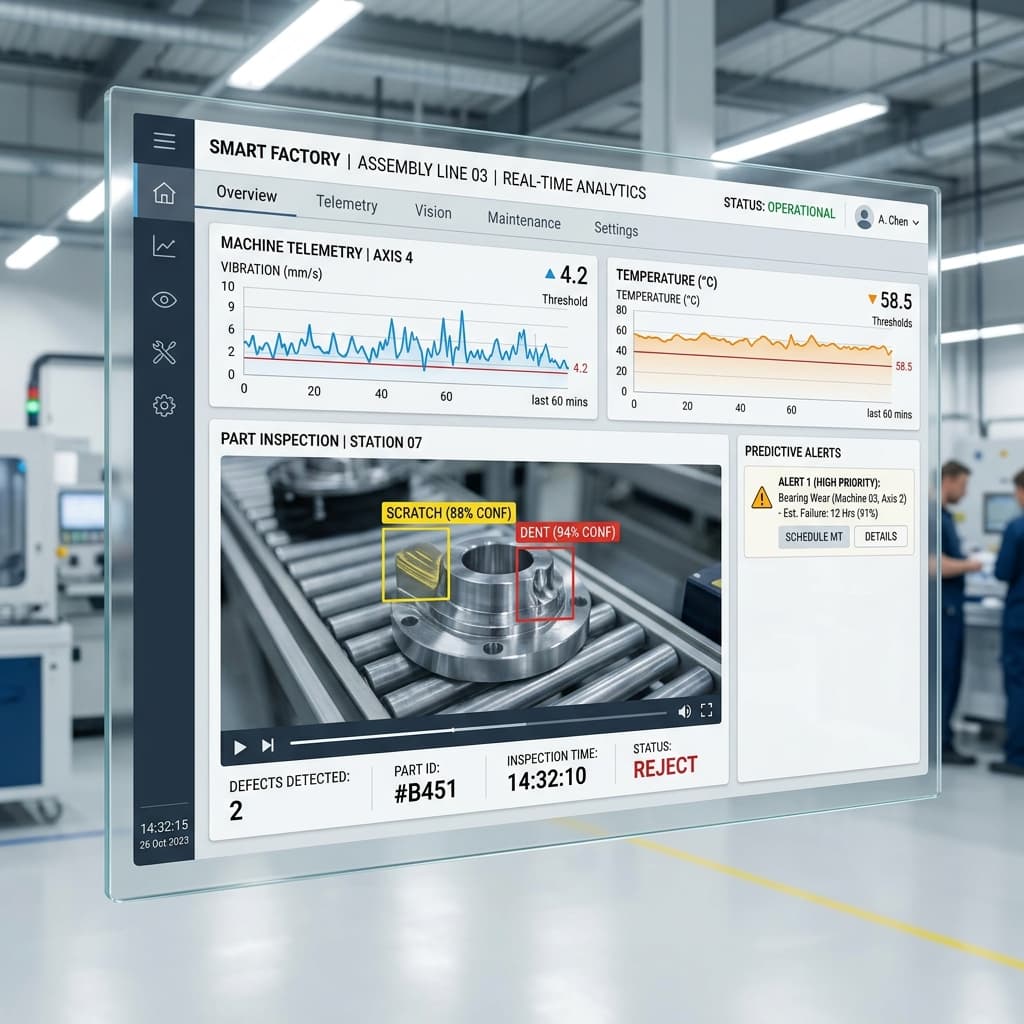Click the sidebar clock 14:32:15
1024x1024 pixels.
pyautogui.click(x=164, y=827)
